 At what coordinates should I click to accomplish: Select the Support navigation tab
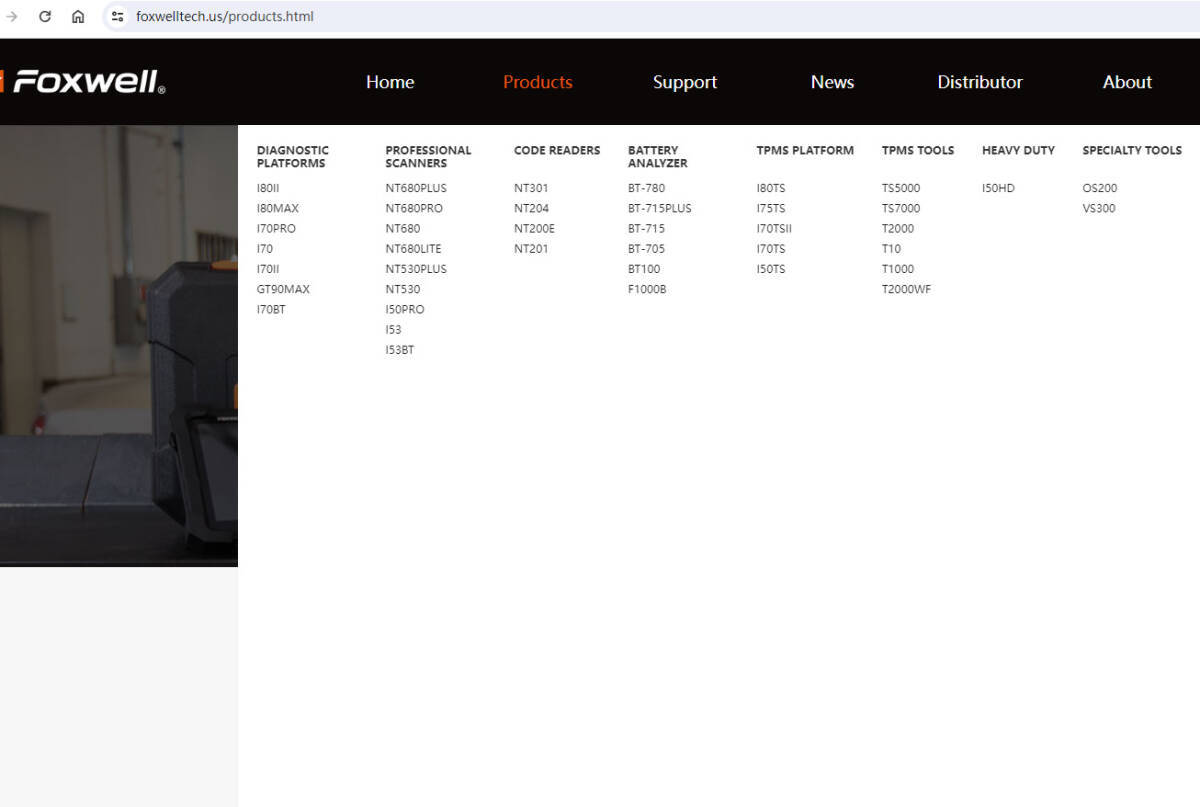685,82
